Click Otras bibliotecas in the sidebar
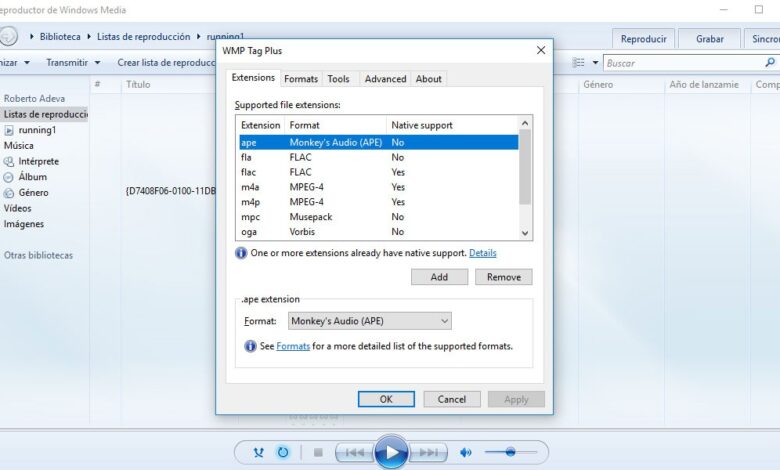This screenshot has width=780, height=470. coord(38,256)
